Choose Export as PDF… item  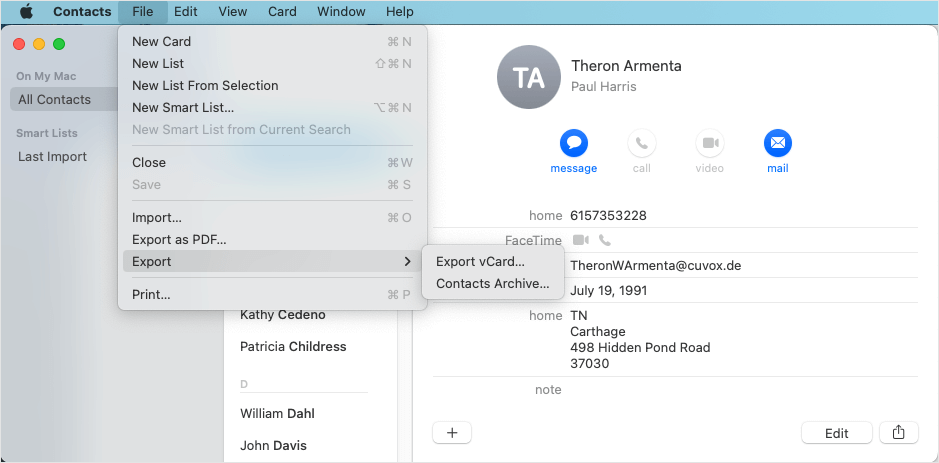(x=272, y=240)
